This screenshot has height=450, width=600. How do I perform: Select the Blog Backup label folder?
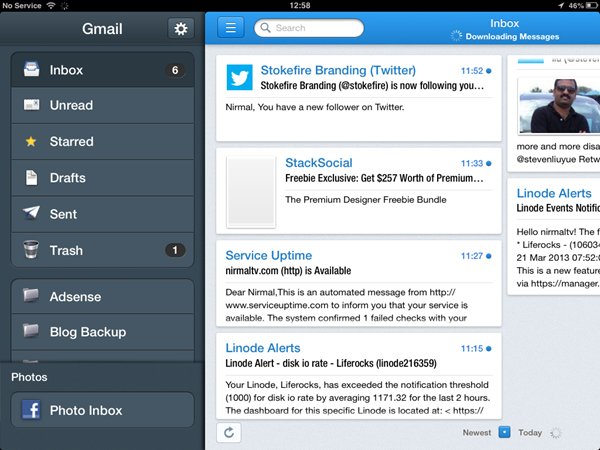(x=103, y=332)
